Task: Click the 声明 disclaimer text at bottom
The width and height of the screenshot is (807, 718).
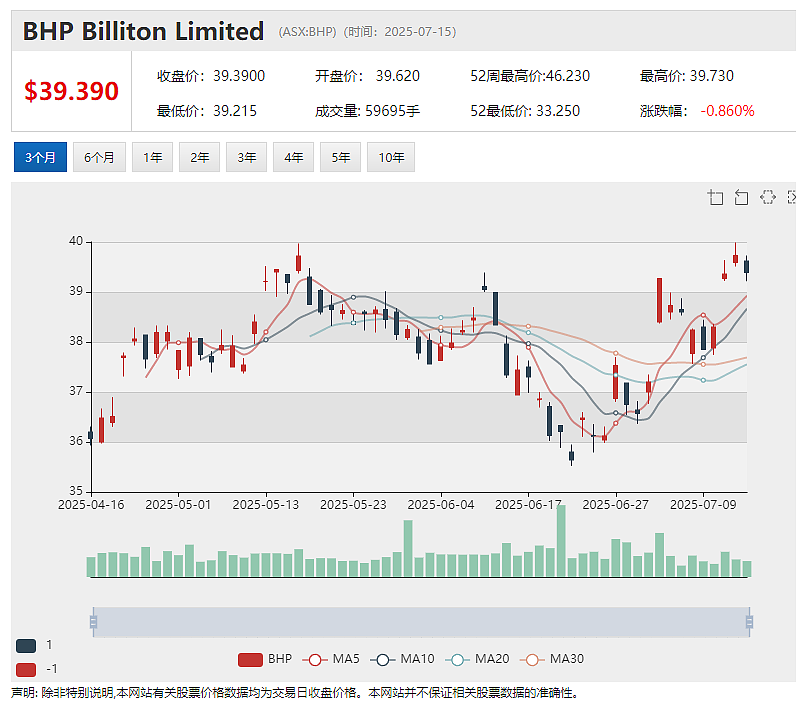Action: click(295, 693)
